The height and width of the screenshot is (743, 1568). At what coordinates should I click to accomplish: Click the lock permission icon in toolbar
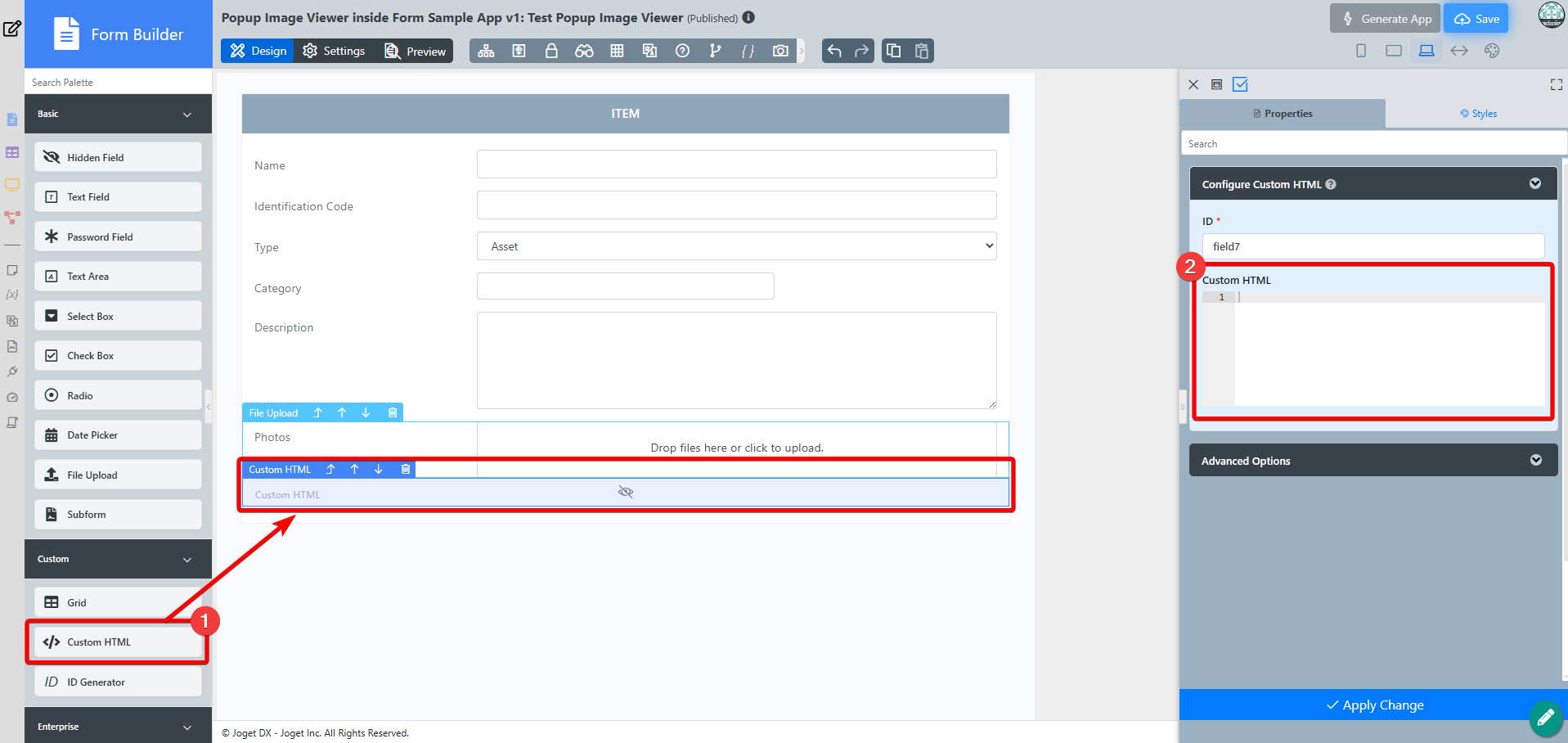point(551,51)
